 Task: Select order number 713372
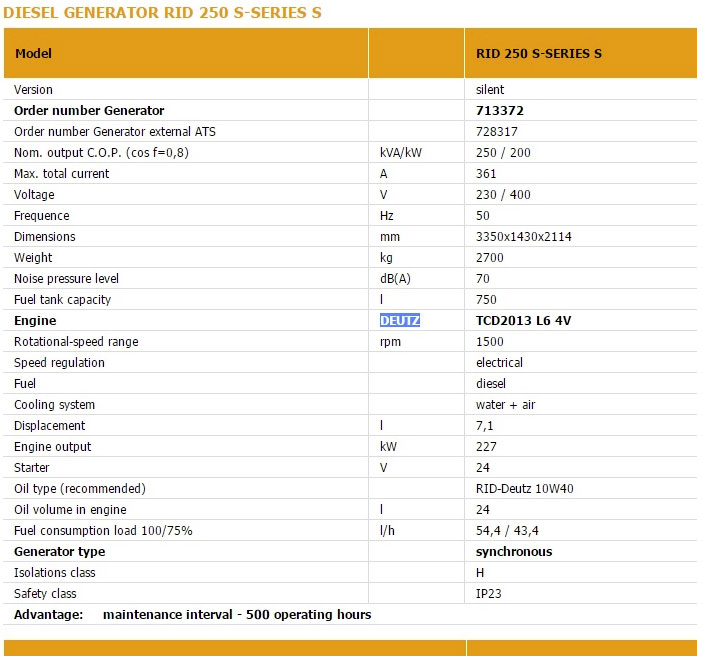[x=499, y=110]
